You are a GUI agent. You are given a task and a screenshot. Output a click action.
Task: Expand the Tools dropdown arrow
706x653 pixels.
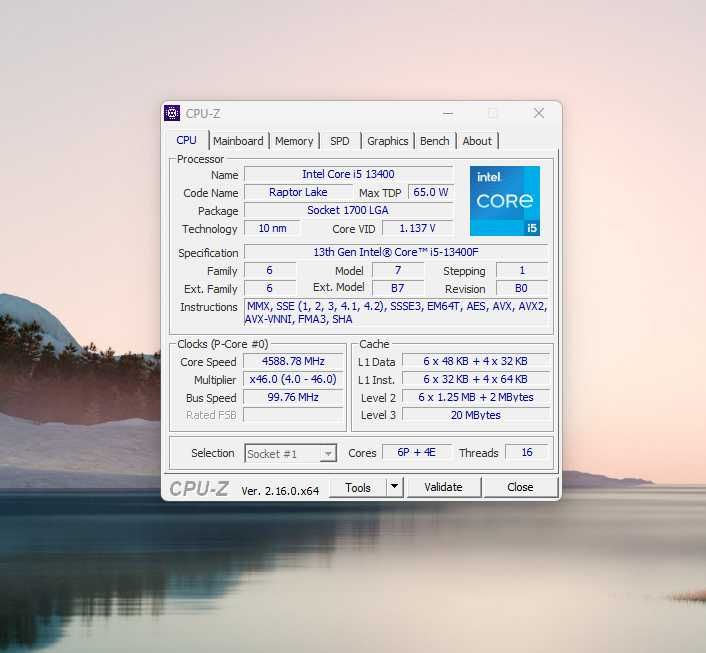tap(394, 487)
